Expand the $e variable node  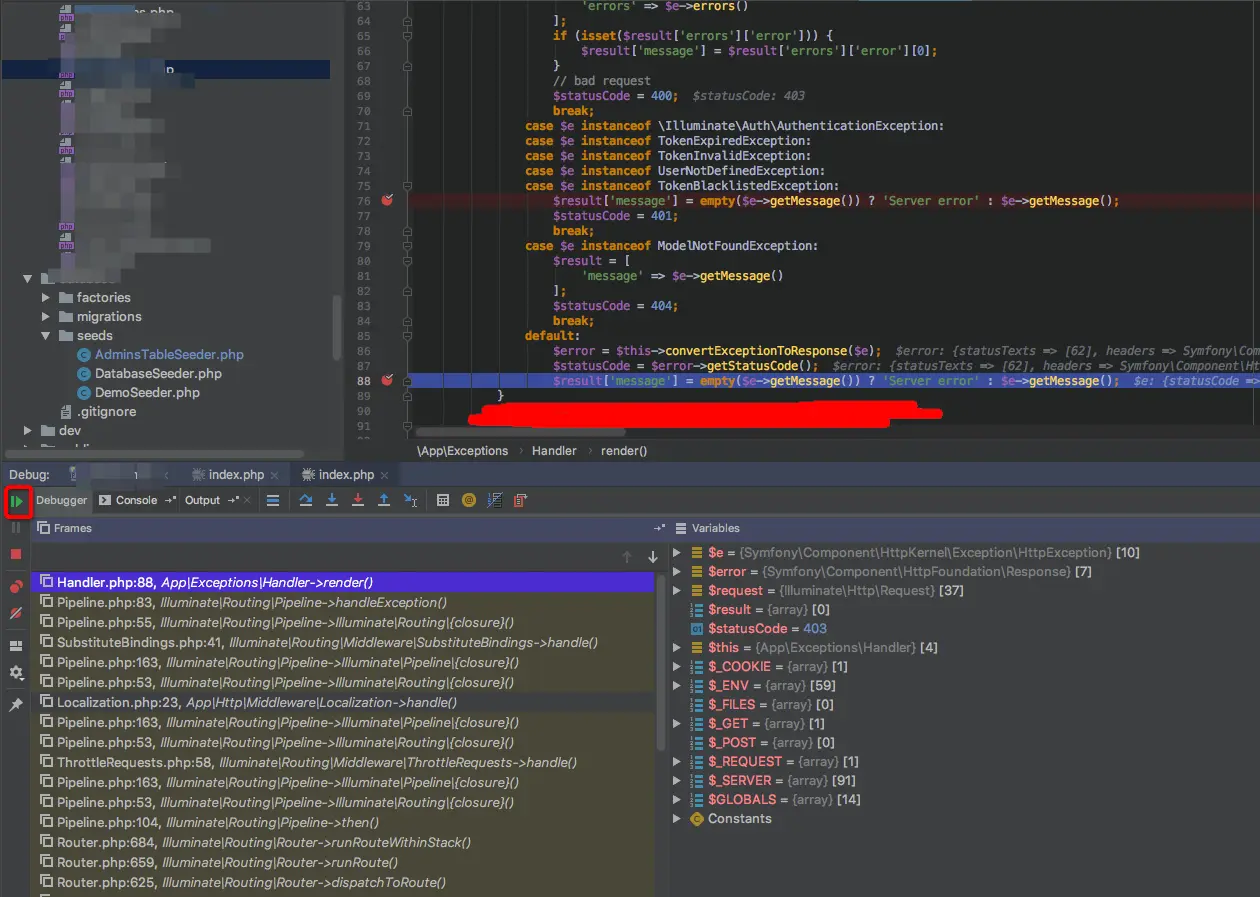coord(677,552)
